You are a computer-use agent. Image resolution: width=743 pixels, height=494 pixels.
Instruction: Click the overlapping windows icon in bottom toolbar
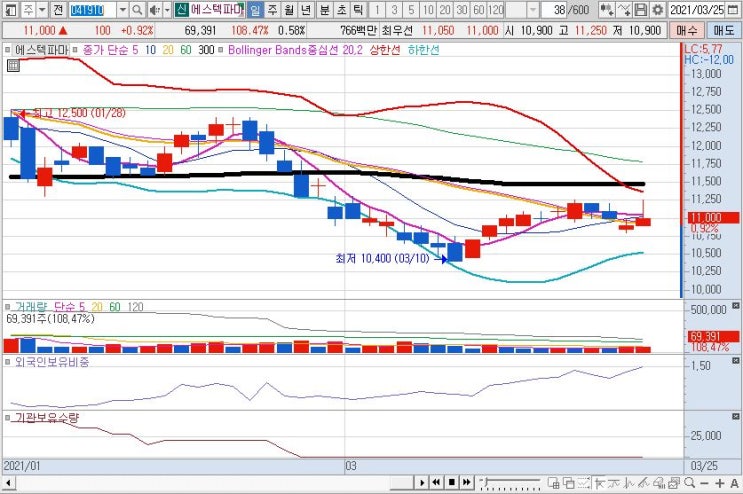[568, 483]
